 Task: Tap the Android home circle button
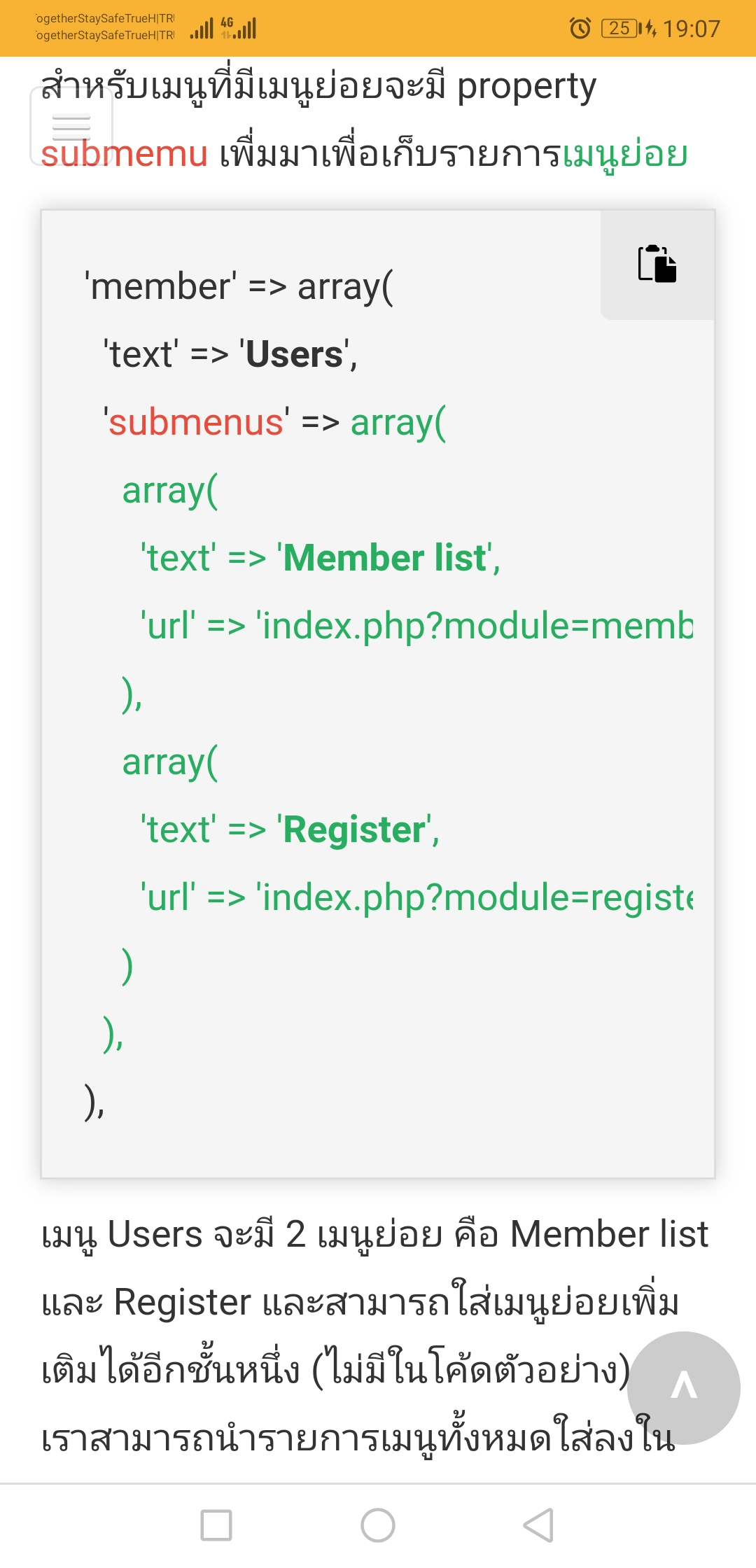(x=378, y=1525)
